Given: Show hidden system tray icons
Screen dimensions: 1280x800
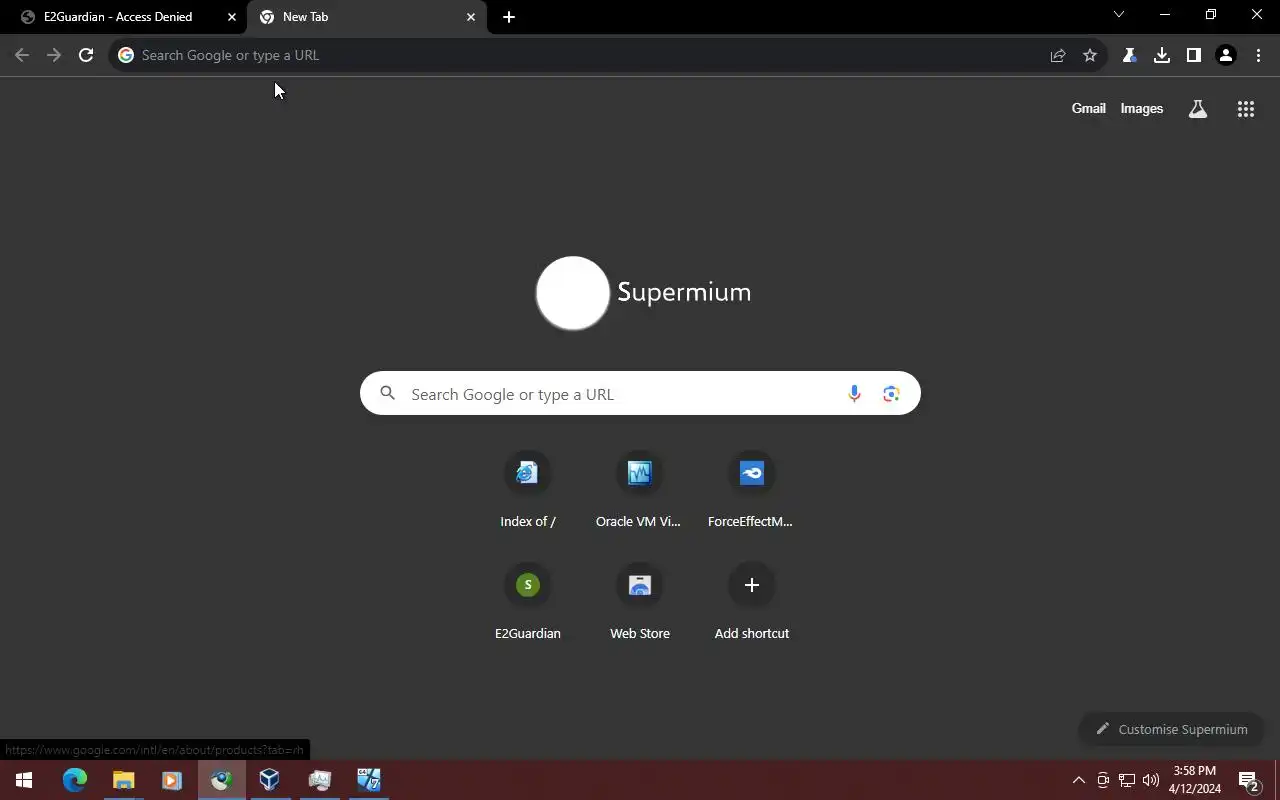Looking at the screenshot, I should tap(1078, 780).
